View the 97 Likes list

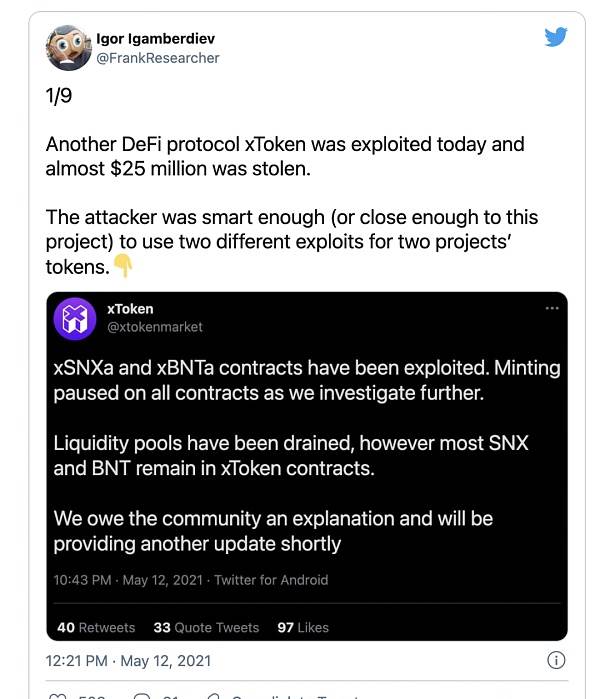pos(303,628)
